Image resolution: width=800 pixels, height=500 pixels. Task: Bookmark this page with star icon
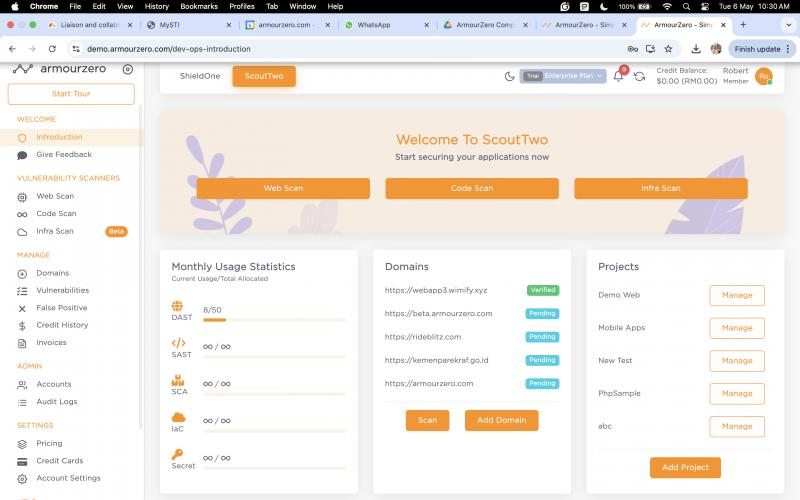pos(668,49)
